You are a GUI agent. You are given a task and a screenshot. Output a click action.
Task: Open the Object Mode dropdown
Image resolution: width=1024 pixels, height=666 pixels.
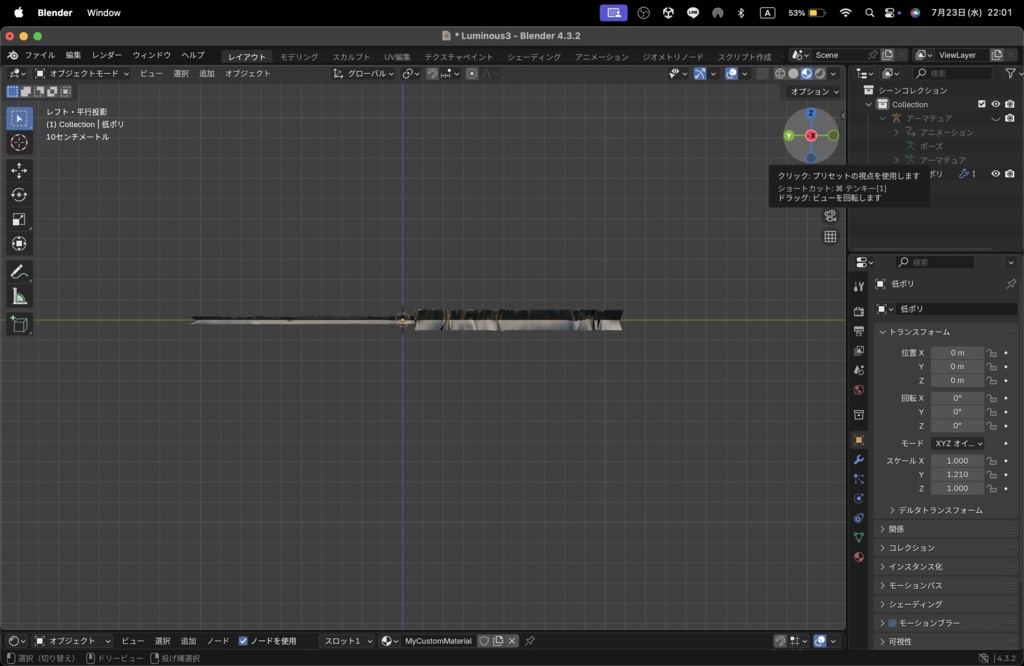pos(82,74)
